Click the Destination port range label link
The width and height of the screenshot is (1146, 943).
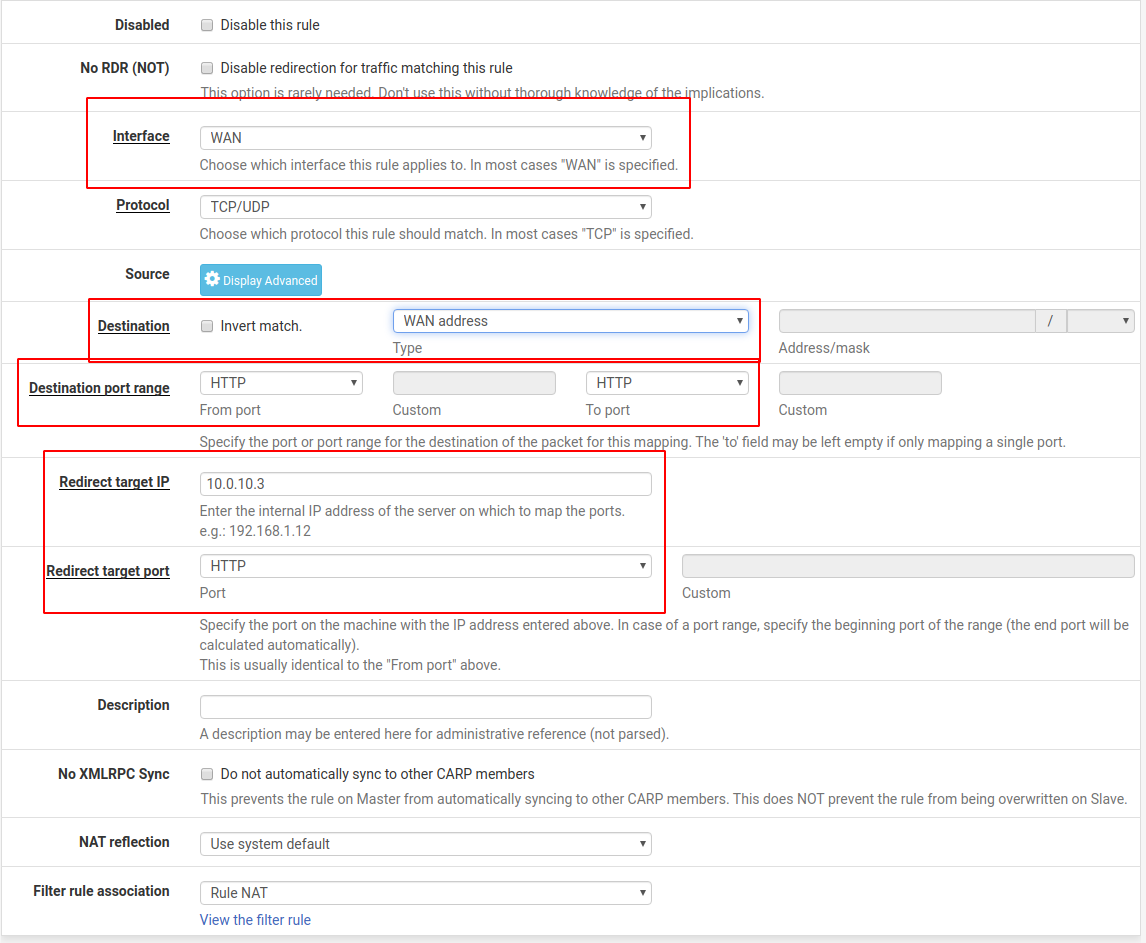(99, 388)
